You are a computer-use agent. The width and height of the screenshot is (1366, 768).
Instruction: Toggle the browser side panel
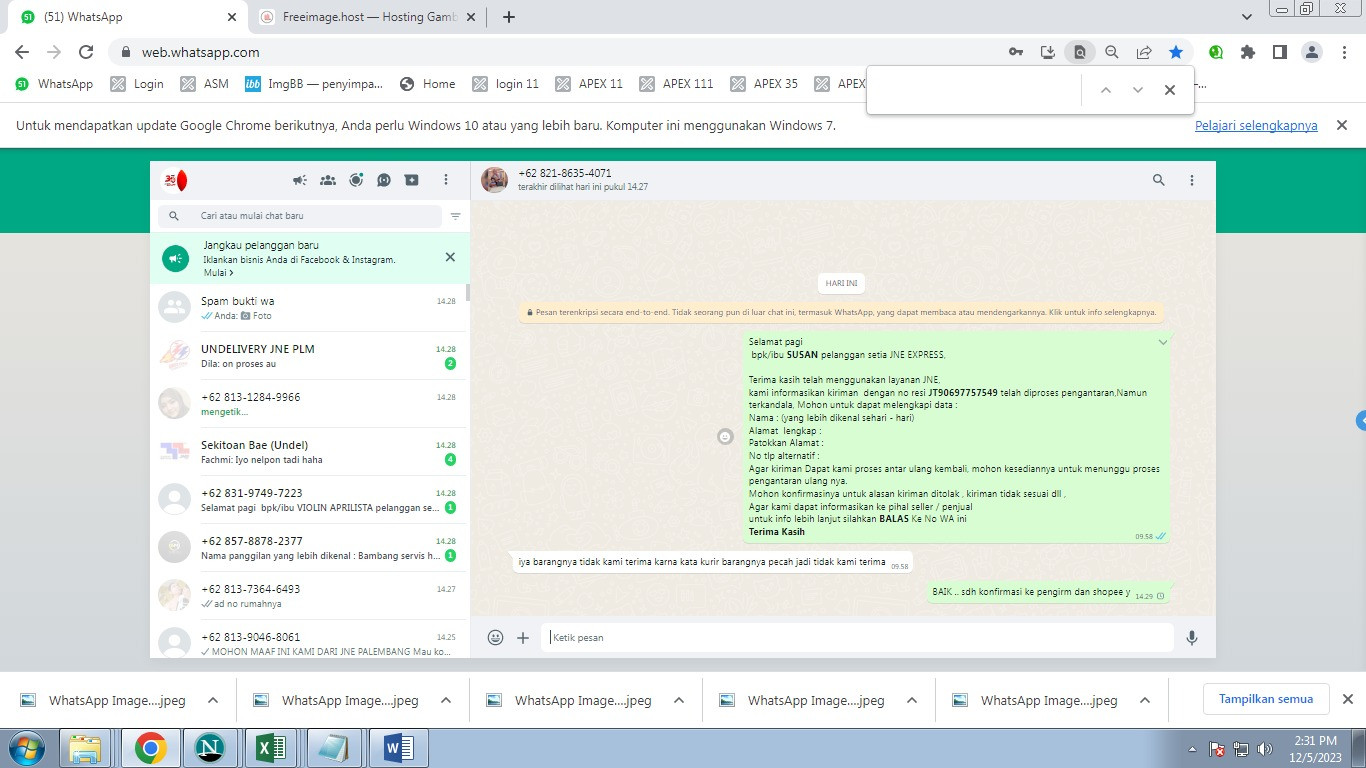tap(1279, 52)
